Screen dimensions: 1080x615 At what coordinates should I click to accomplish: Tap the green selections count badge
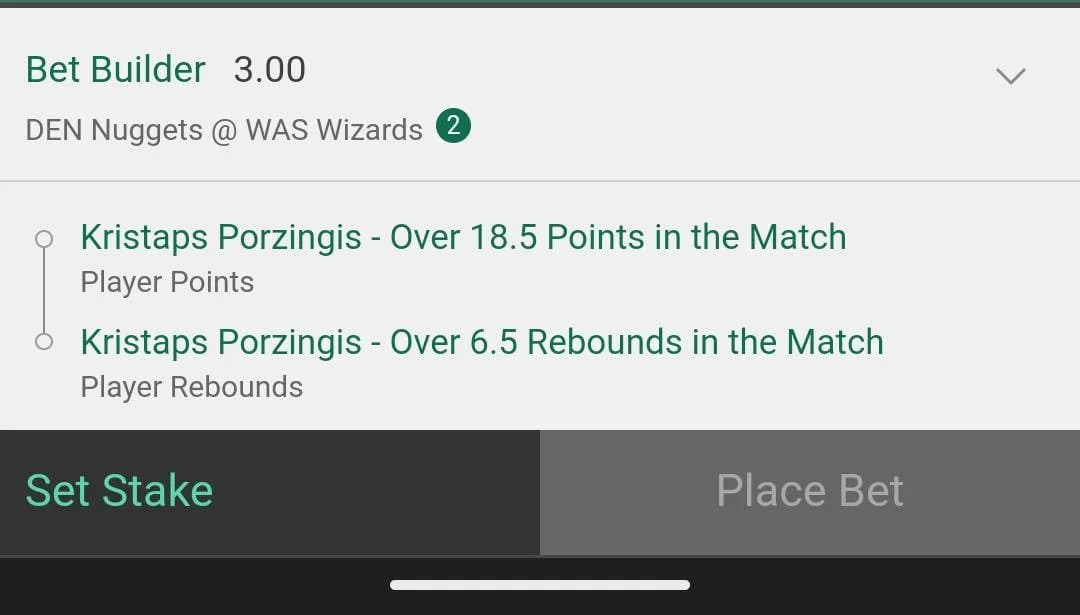[x=453, y=125]
